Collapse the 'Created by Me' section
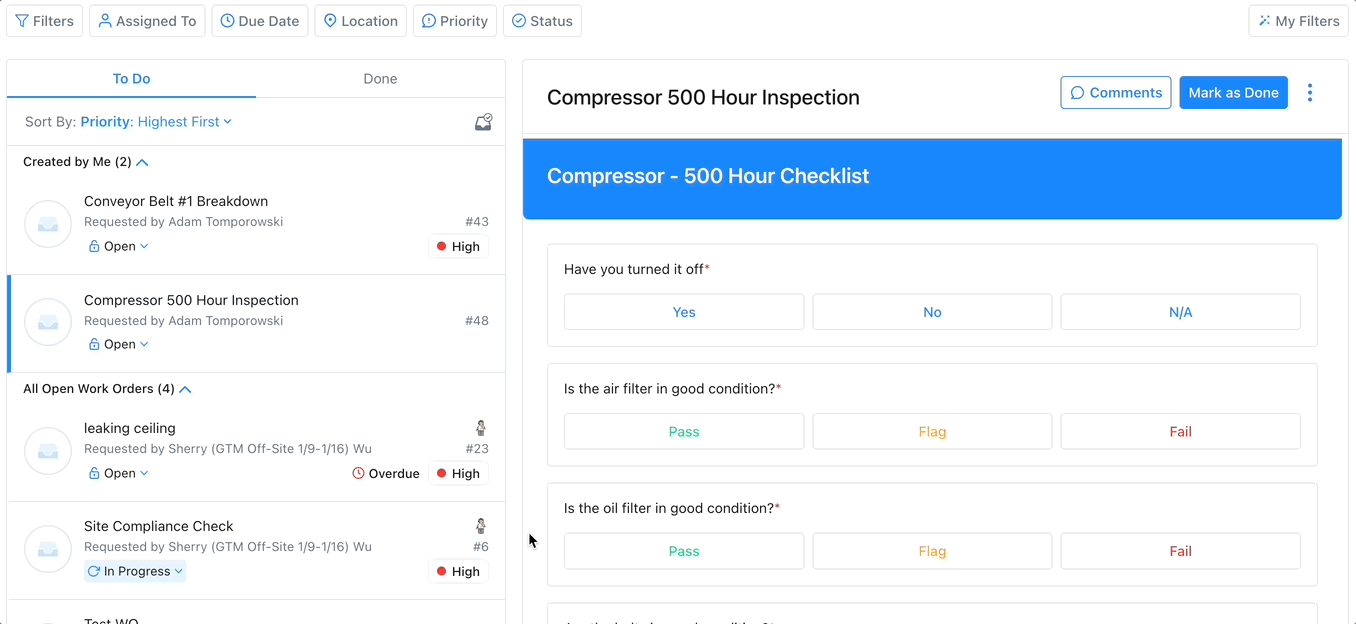 click(141, 161)
